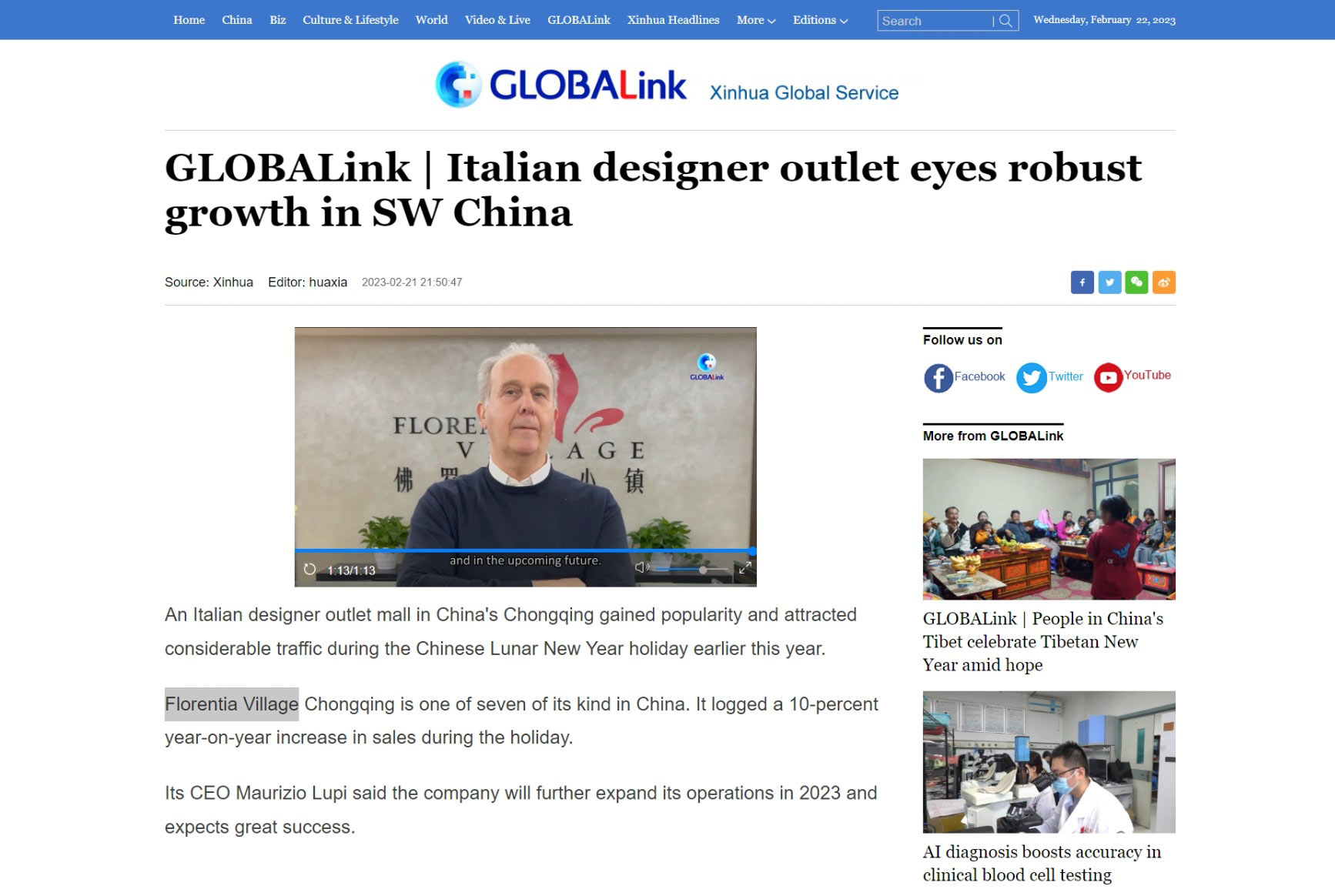Click inside the Search input field
The image size is (1335, 896).
(935, 21)
